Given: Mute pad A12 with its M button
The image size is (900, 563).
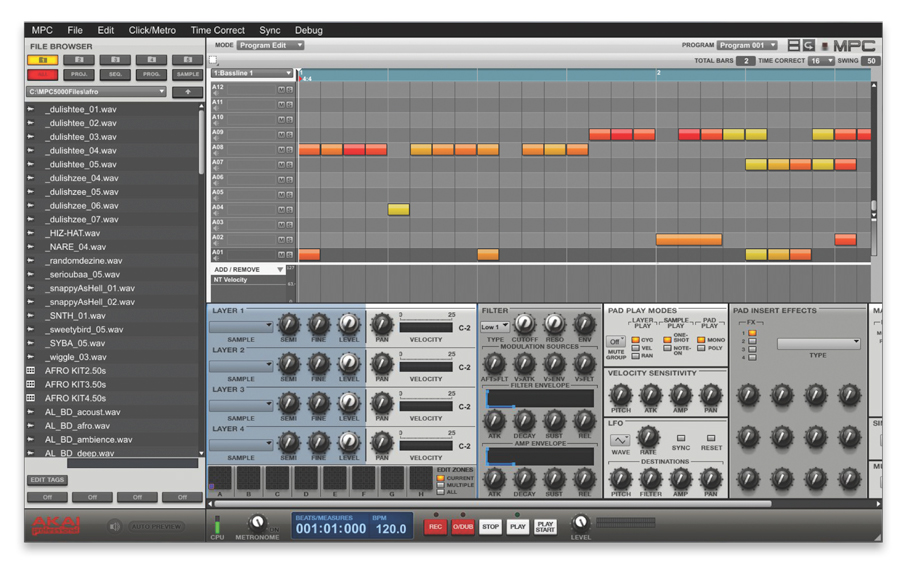Looking at the screenshot, I should tap(281, 90).
